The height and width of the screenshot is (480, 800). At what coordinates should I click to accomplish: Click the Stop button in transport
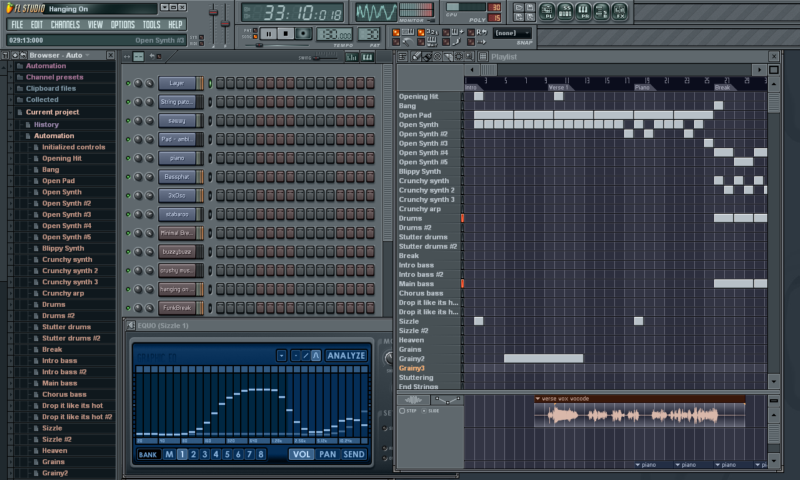pos(286,34)
